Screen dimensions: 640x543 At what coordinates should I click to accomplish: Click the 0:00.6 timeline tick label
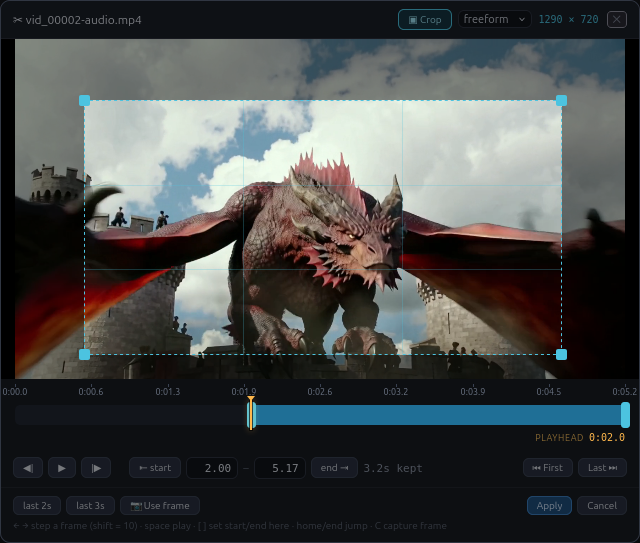point(91,392)
